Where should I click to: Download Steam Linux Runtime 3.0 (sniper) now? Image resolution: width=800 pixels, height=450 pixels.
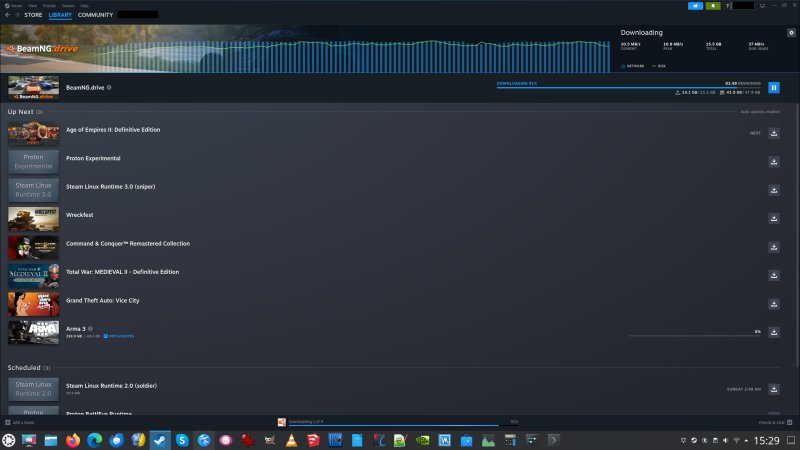tap(774, 190)
